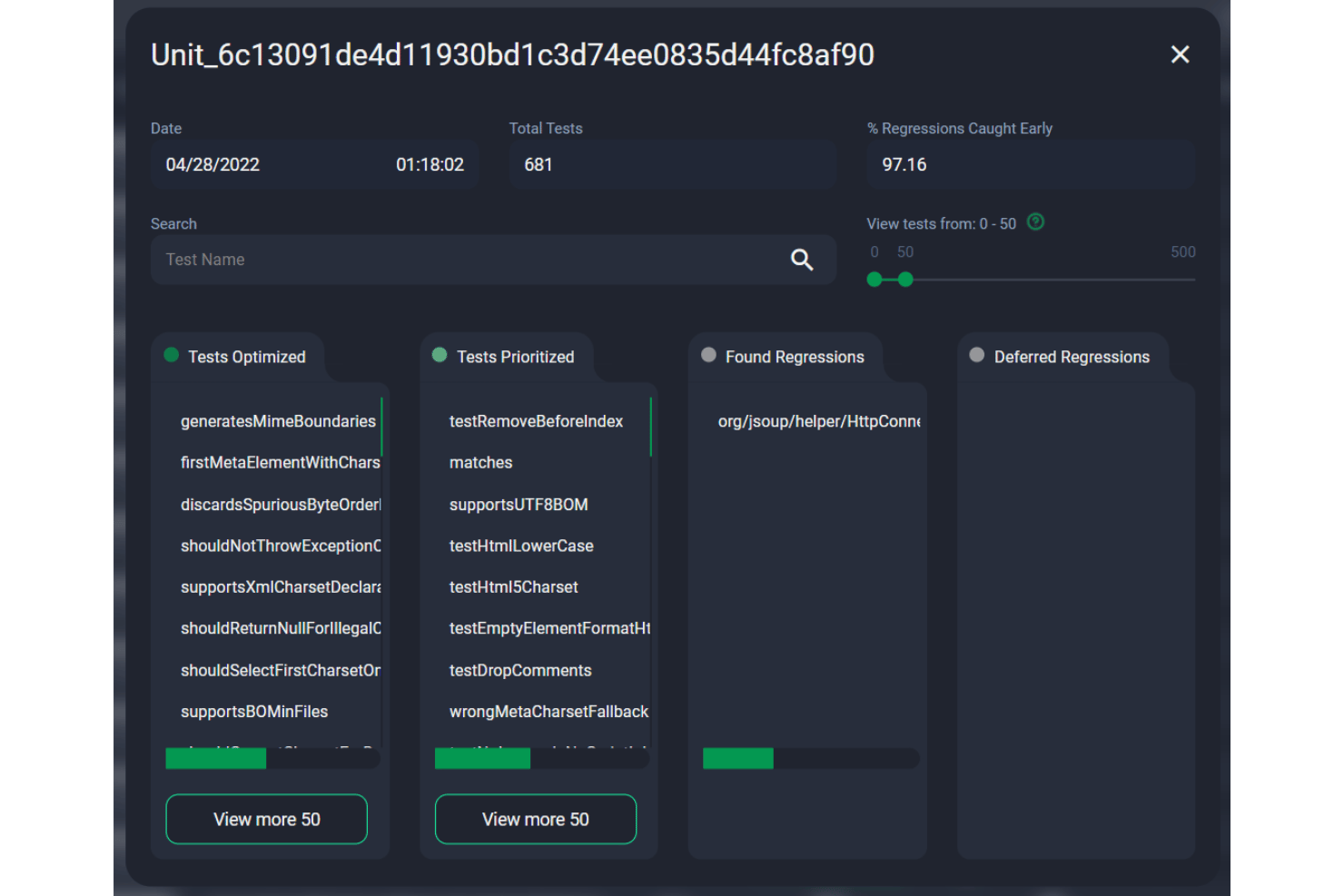The height and width of the screenshot is (896, 1344).
Task: Click the Test Name search field
Action: tap(493, 260)
